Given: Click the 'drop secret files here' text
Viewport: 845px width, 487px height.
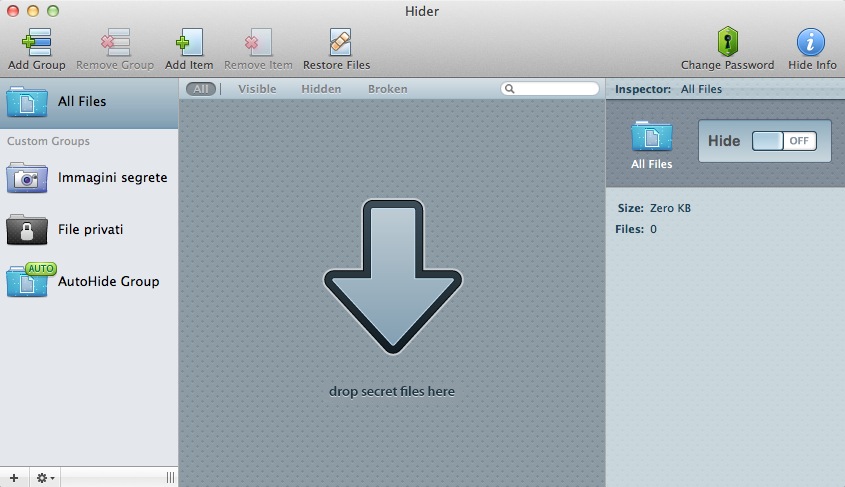Looking at the screenshot, I should (x=392, y=391).
